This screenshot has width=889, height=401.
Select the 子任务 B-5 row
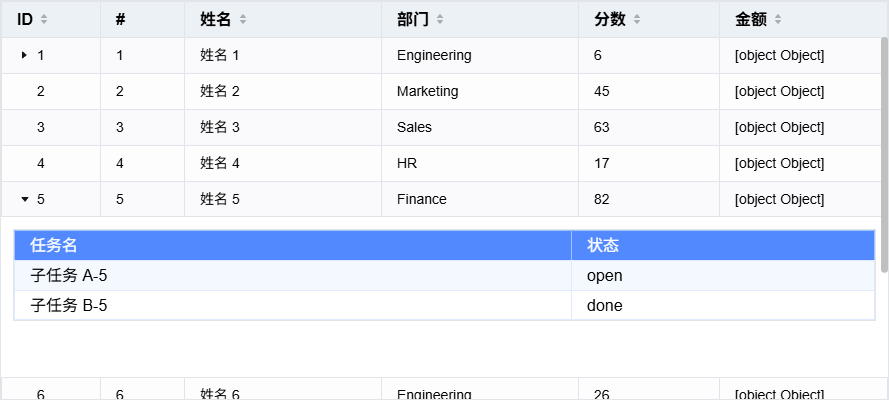(x=69, y=306)
